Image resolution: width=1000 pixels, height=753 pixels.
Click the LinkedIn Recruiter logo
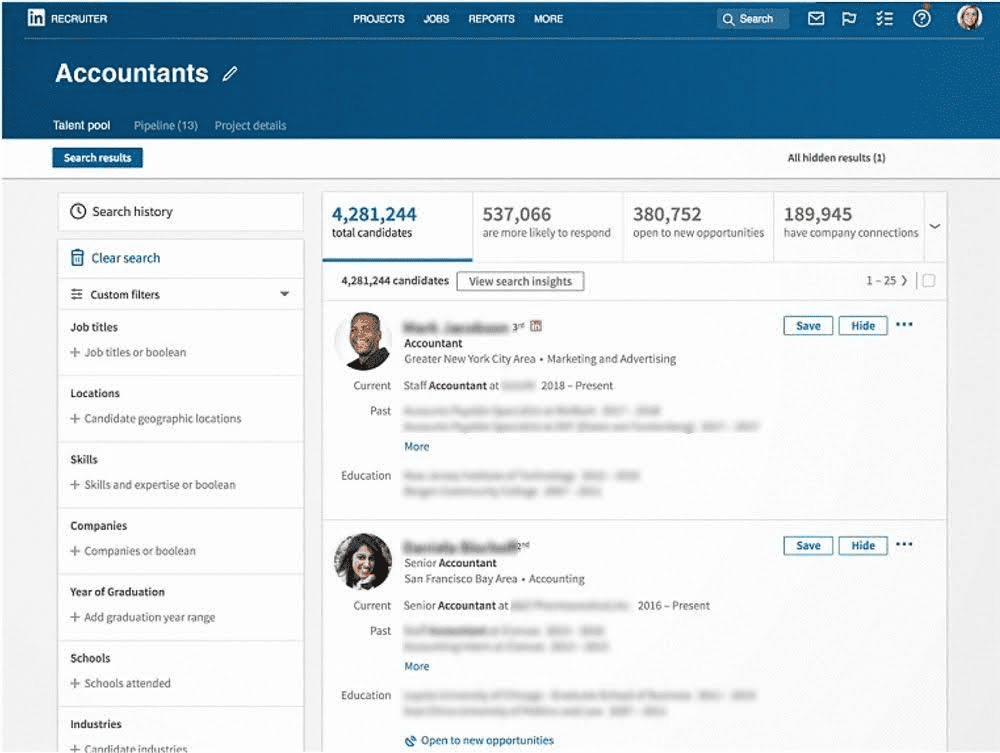[45, 17]
